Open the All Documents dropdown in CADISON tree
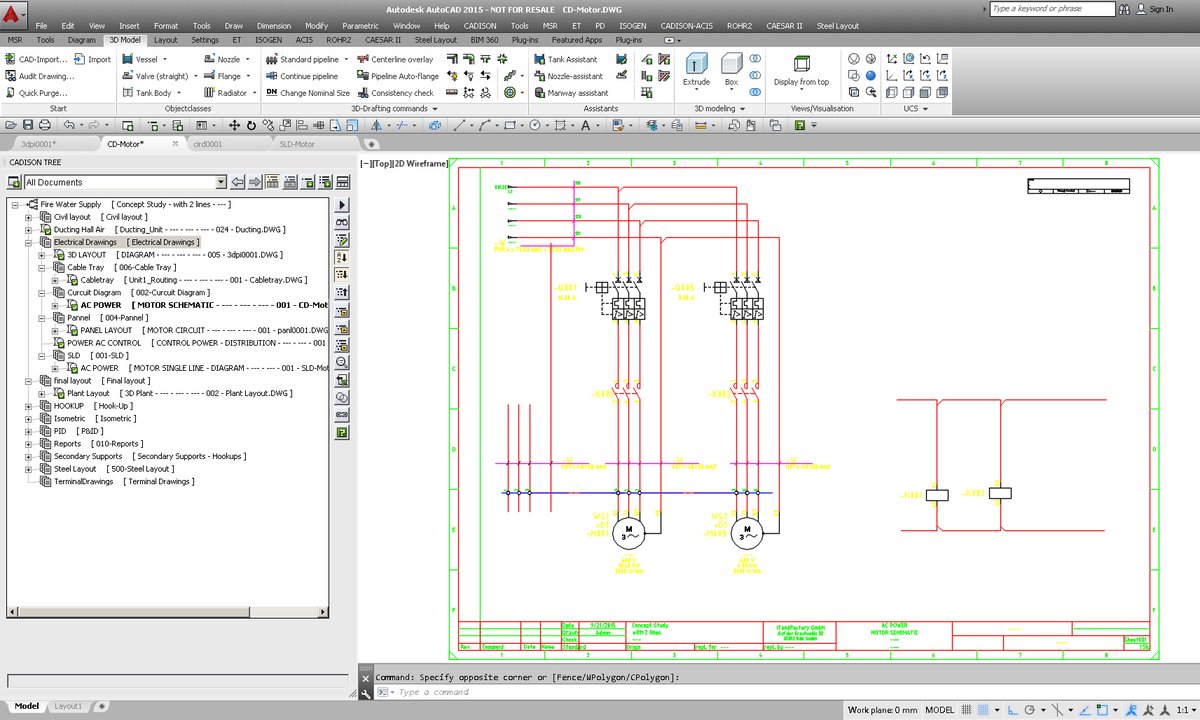This screenshot has width=1200, height=720. click(224, 181)
